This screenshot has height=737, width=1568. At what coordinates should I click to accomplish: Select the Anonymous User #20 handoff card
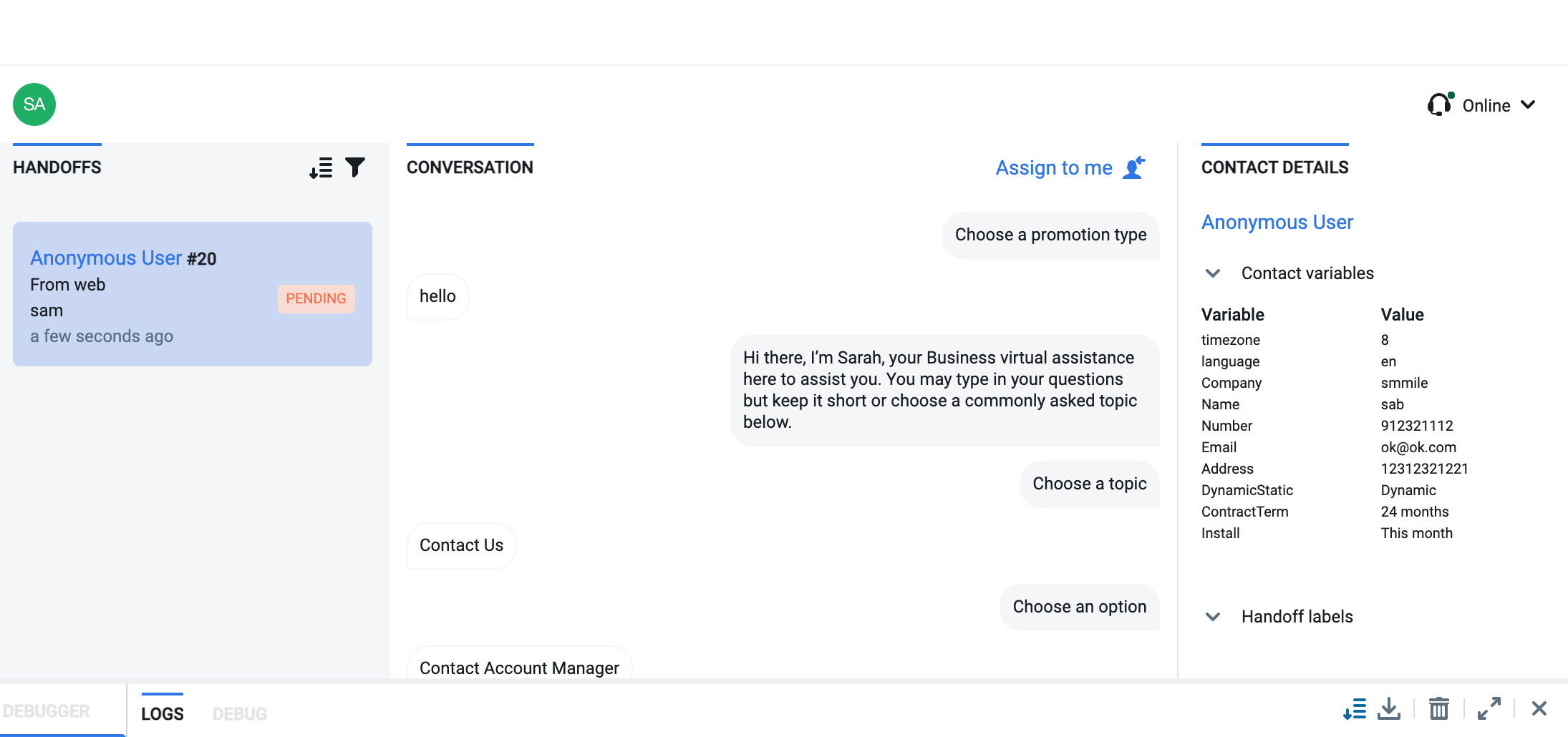coord(193,294)
